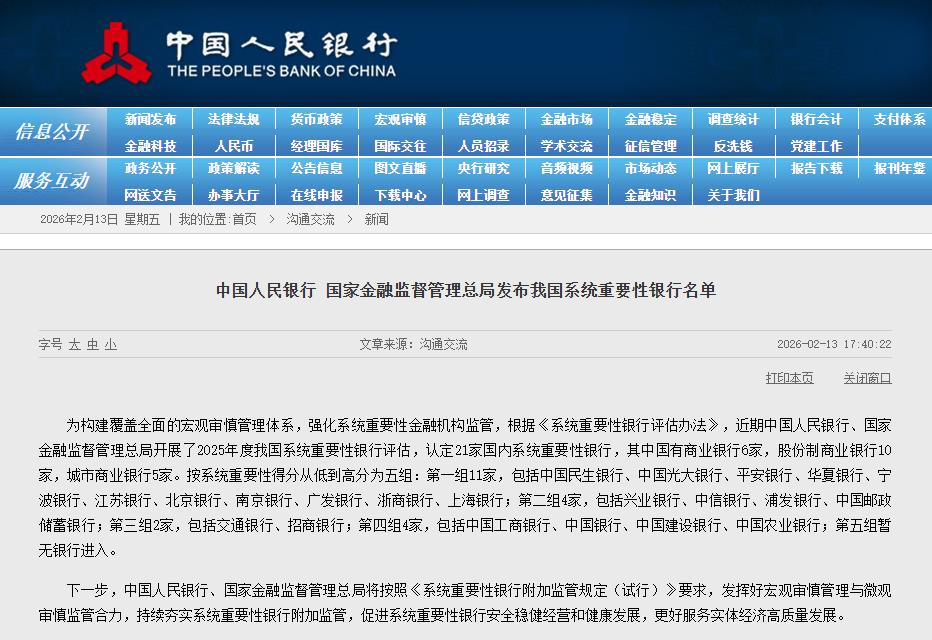932x640 pixels.
Task: Set font size to 小
Action: pyautogui.click(x=111, y=345)
